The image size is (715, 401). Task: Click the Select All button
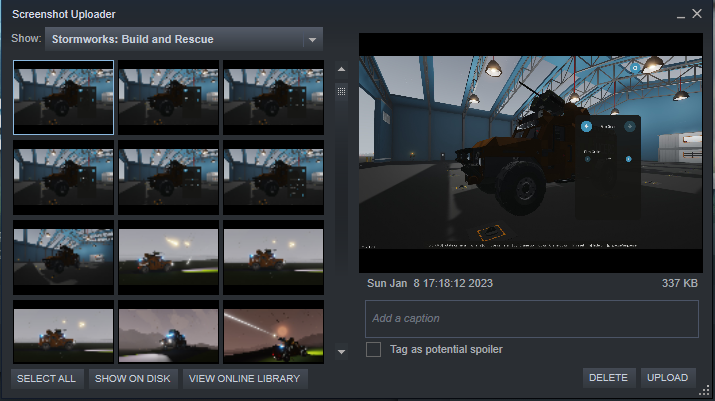point(47,379)
